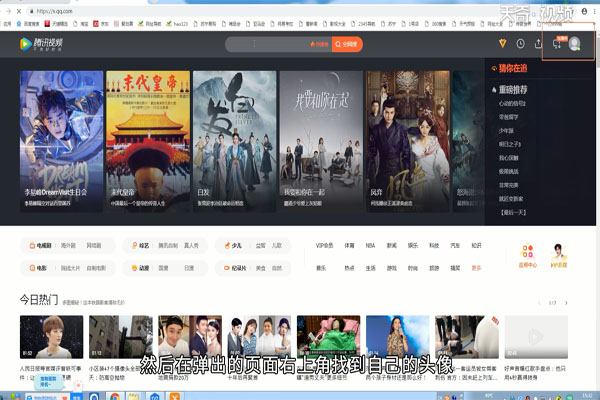Open the client download monitor icon
Image resolution: width=600 pixels, height=400 pixels.
pos(557,44)
